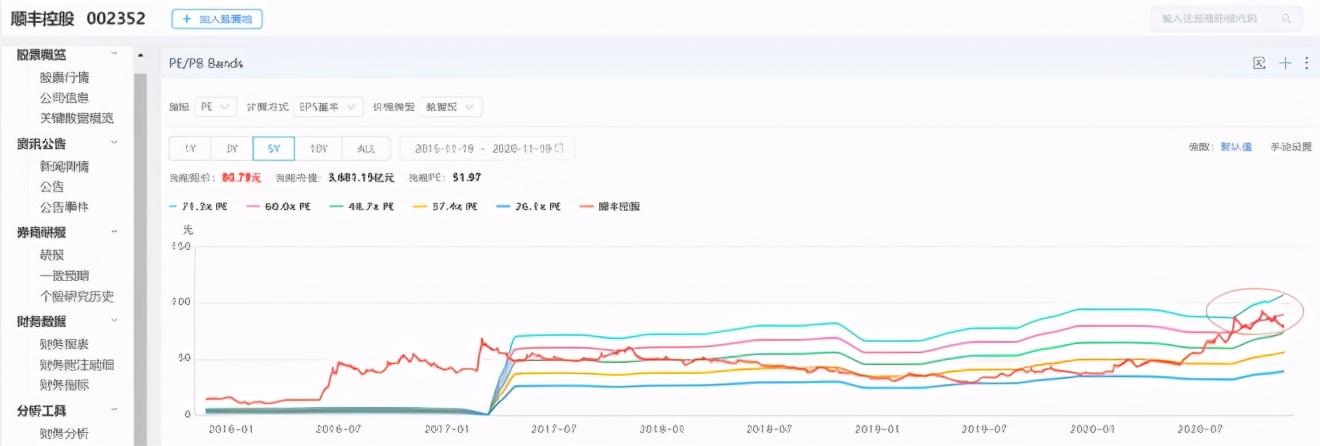Toggle the 26.1x PE legend series
This screenshot has height=446, width=1320.
click(529, 206)
